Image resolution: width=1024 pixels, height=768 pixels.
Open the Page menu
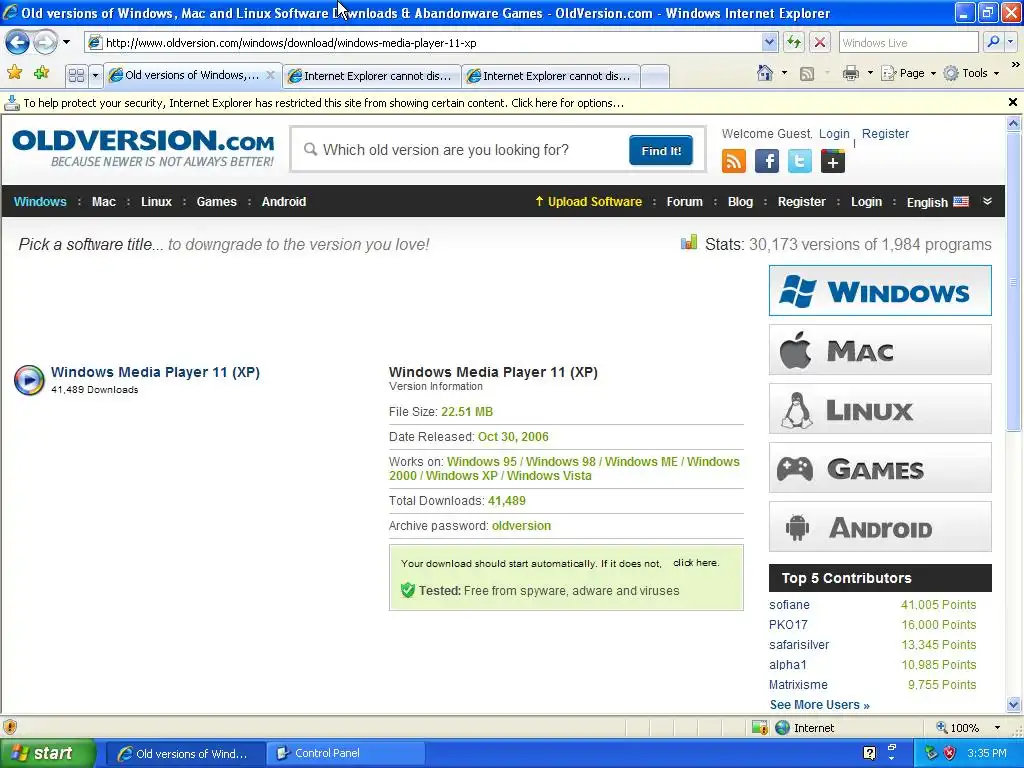[909, 73]
